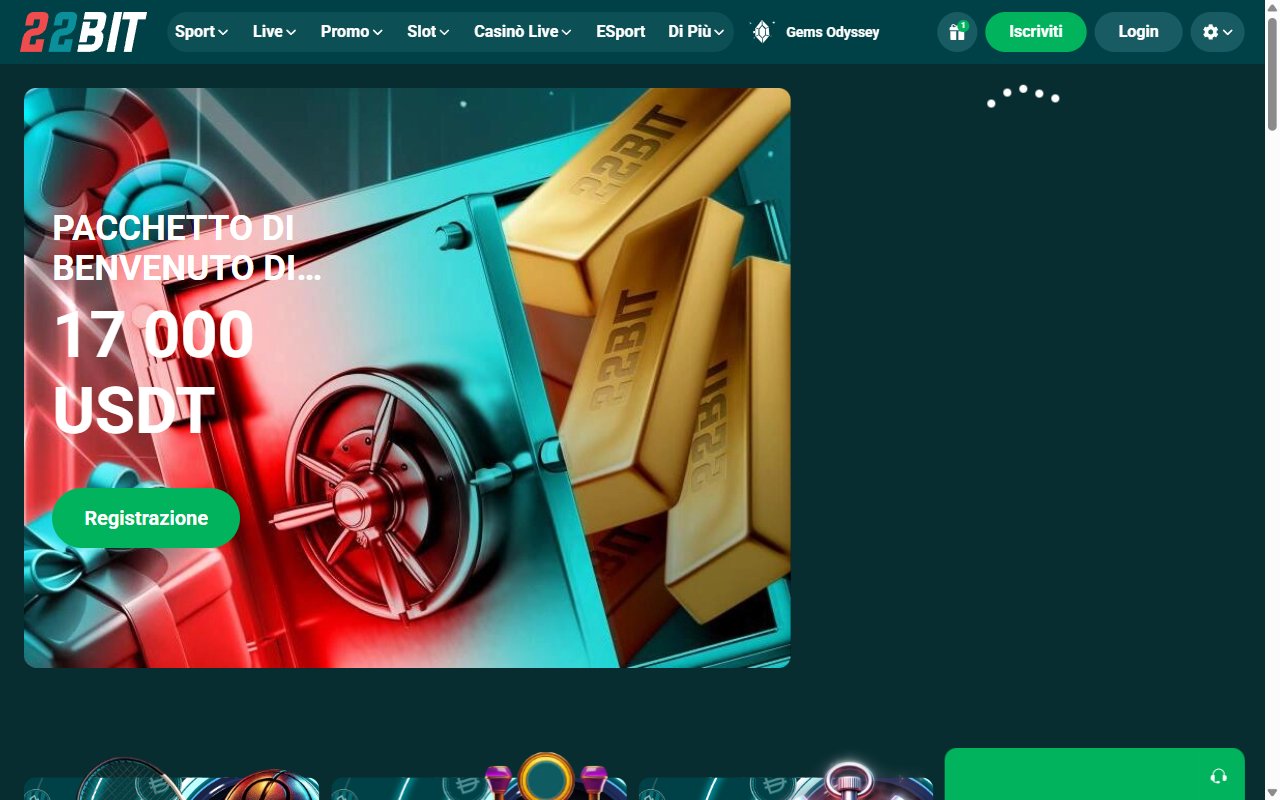The image size is (1280, 800).
Task: Go to the ESport section
Action: tap(620, 32)
